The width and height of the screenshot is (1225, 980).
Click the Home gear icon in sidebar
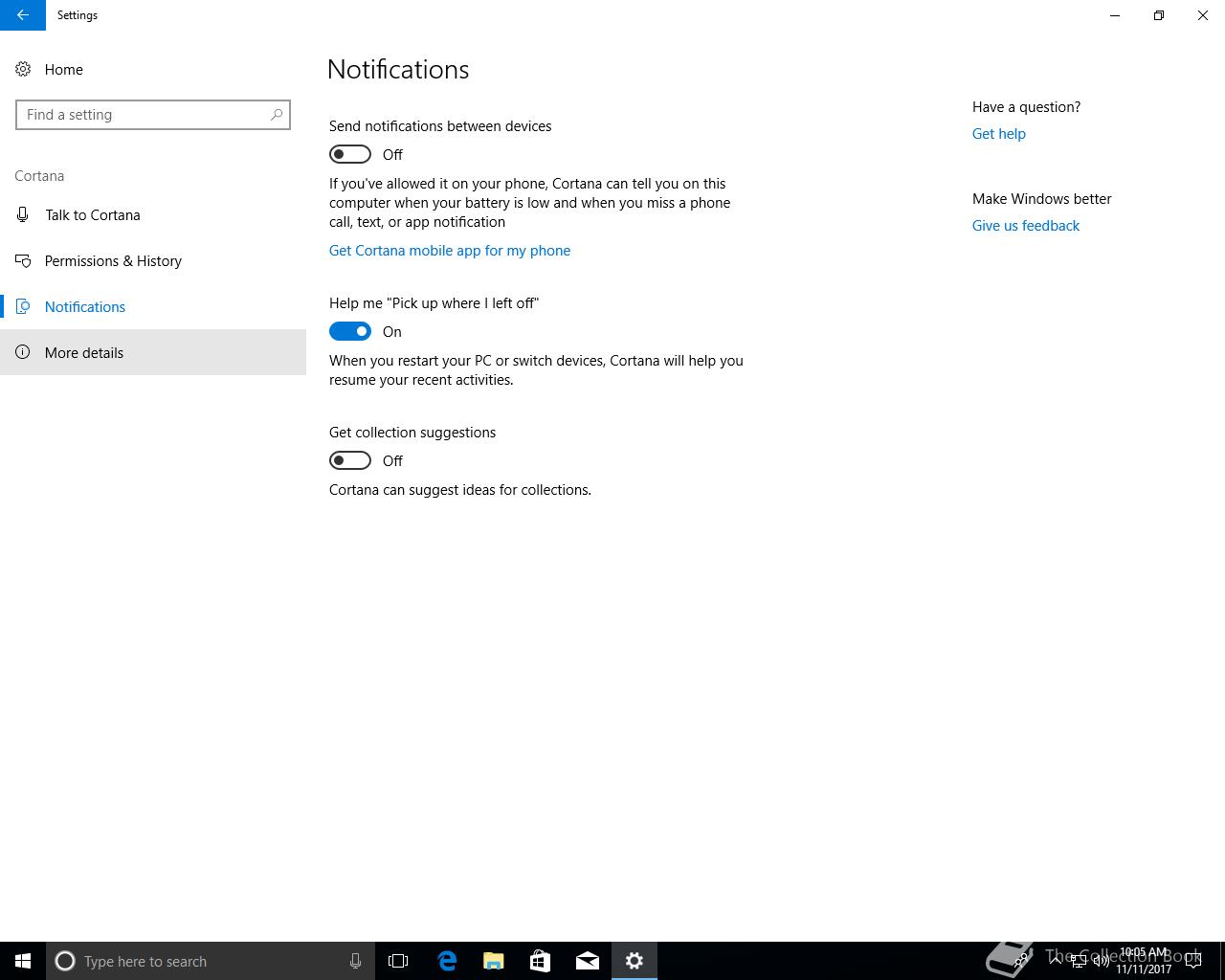click(x=23, y=69)
